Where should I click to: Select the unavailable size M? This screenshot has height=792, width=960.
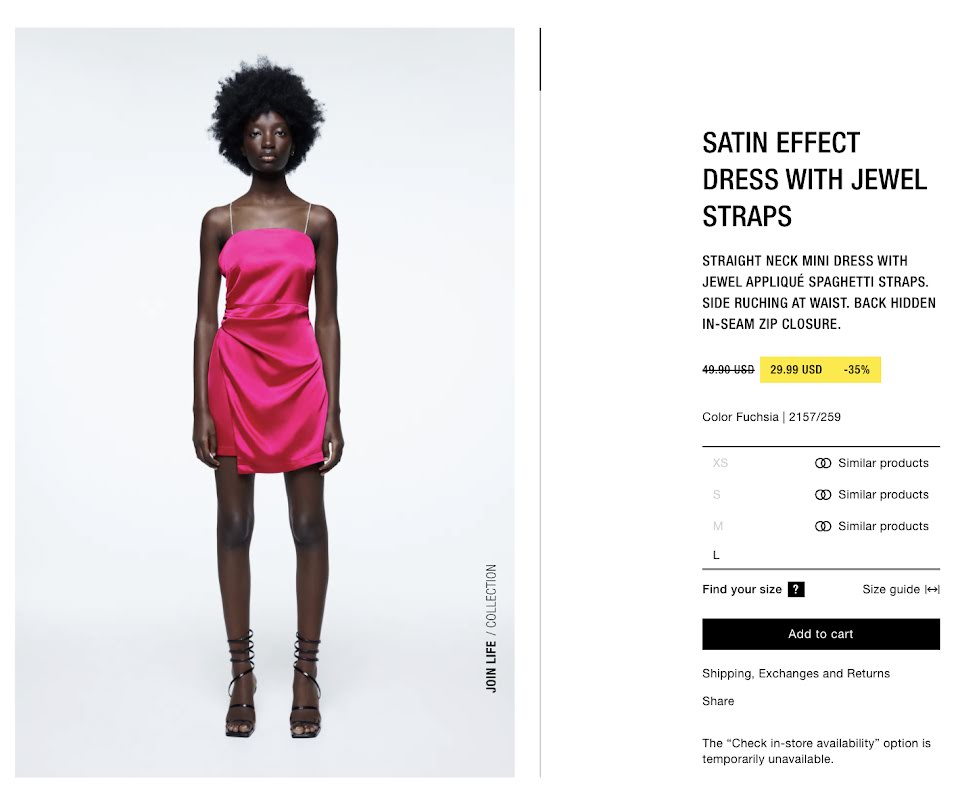coord(718,526)
